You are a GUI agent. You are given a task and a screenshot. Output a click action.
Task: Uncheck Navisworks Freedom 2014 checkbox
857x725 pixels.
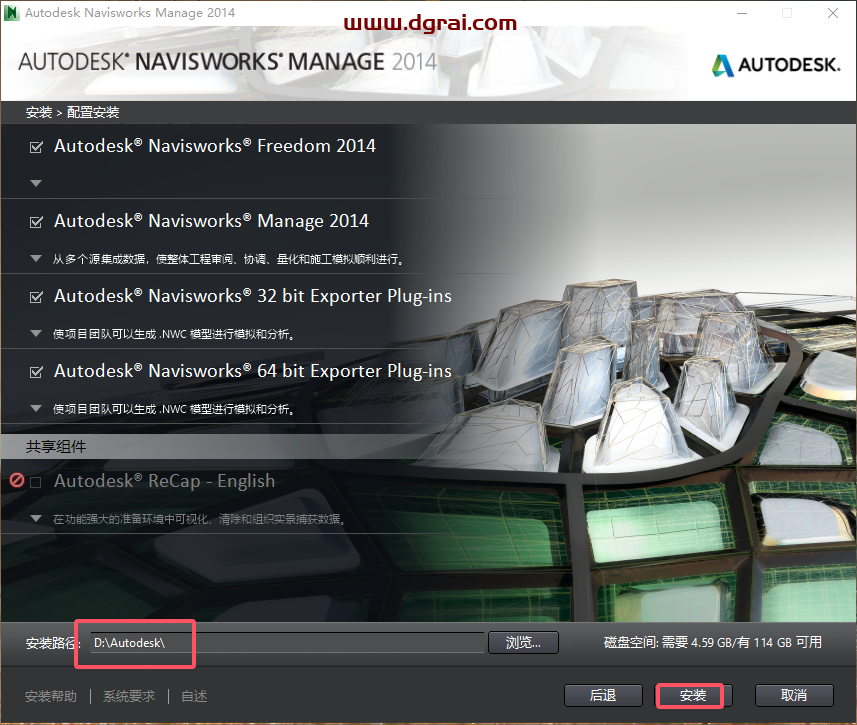coord(36,147)
